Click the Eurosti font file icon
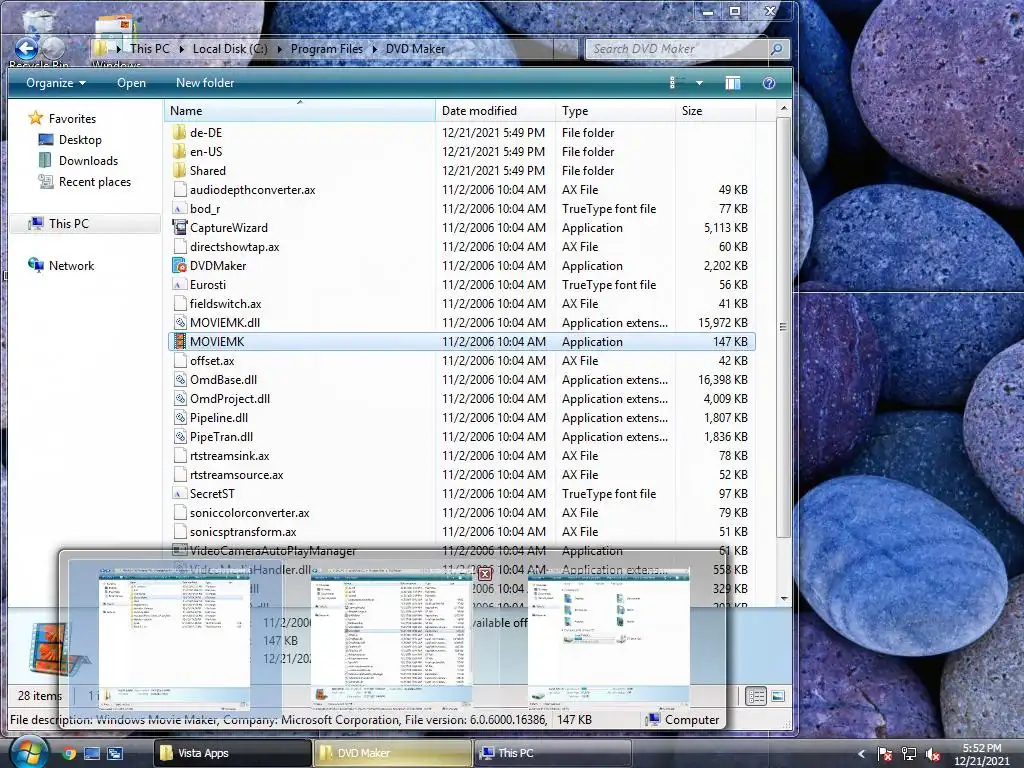1024x768 pixels. (x=180, y=285)
